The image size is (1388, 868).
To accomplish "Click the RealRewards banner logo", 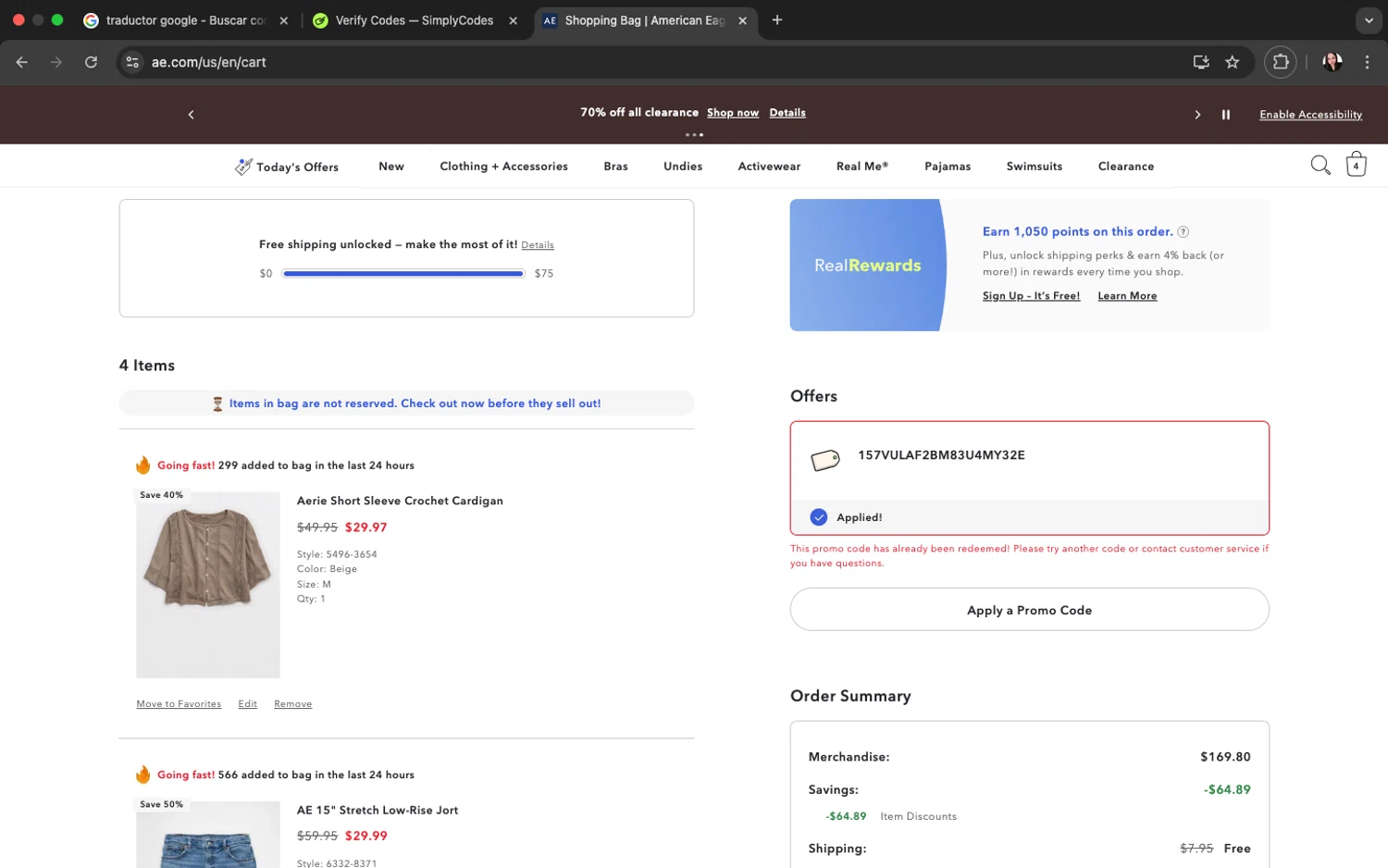I will coord(867,266).
